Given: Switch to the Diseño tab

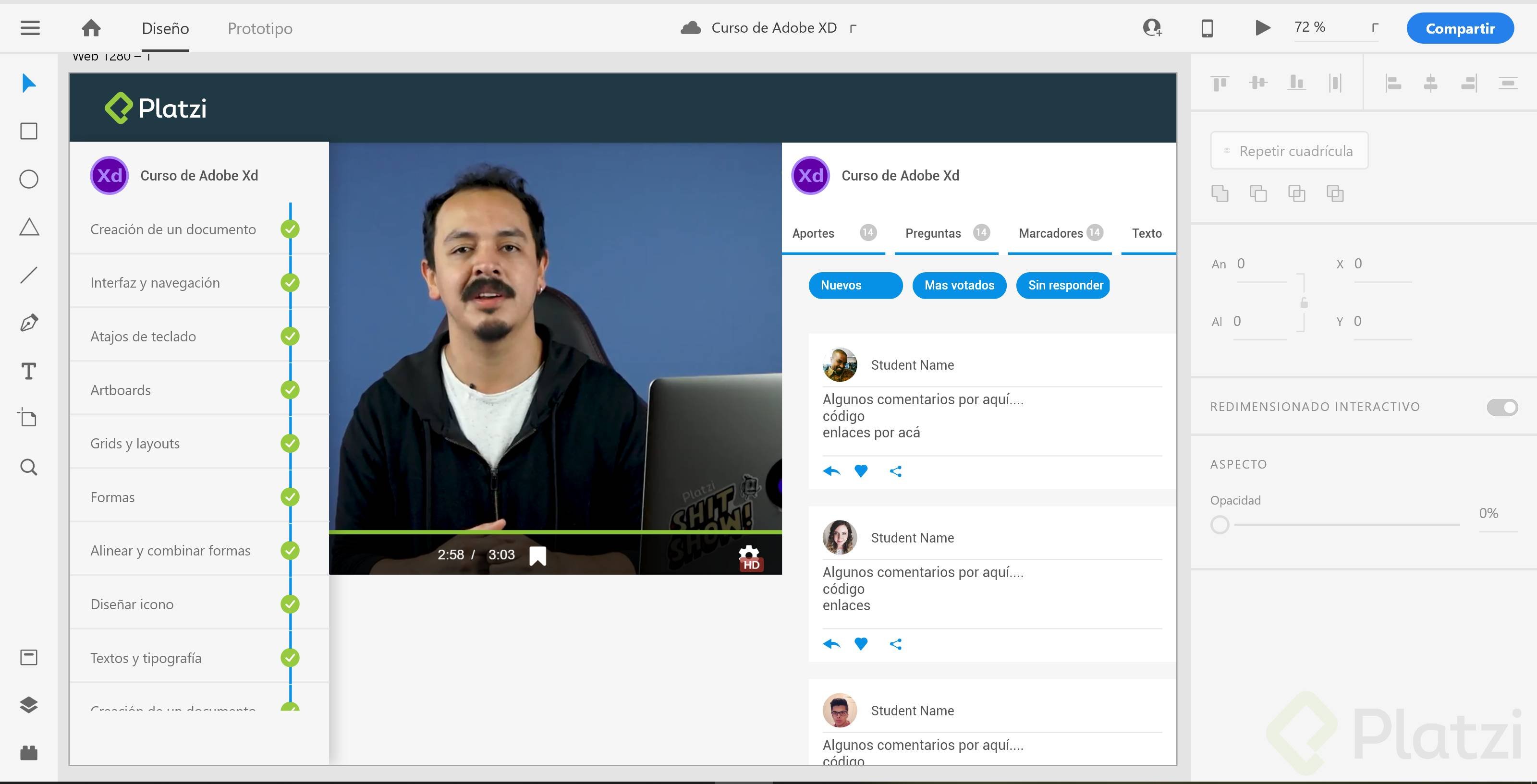Looking at the screenshot, I should pyautogui.click(x=165, y=28).
